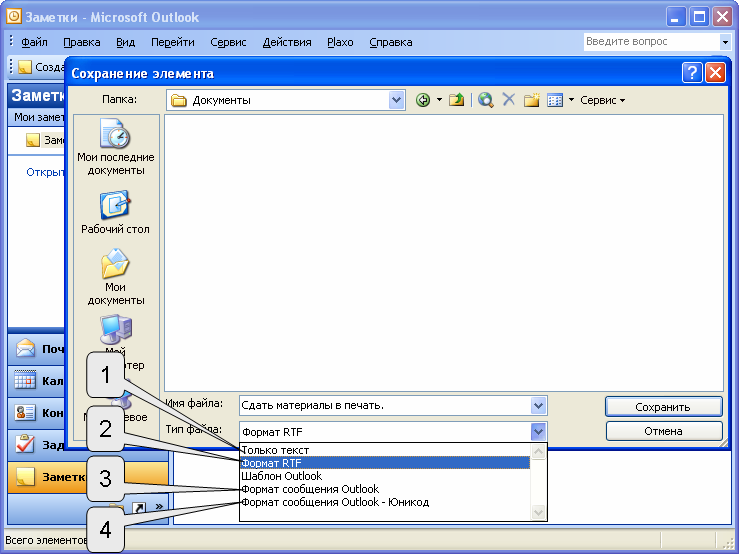Image resolution: width=739 pixels, height=554 pixels.
Task: Click the Outlook title bar clock icon
Action: (14, 17)
